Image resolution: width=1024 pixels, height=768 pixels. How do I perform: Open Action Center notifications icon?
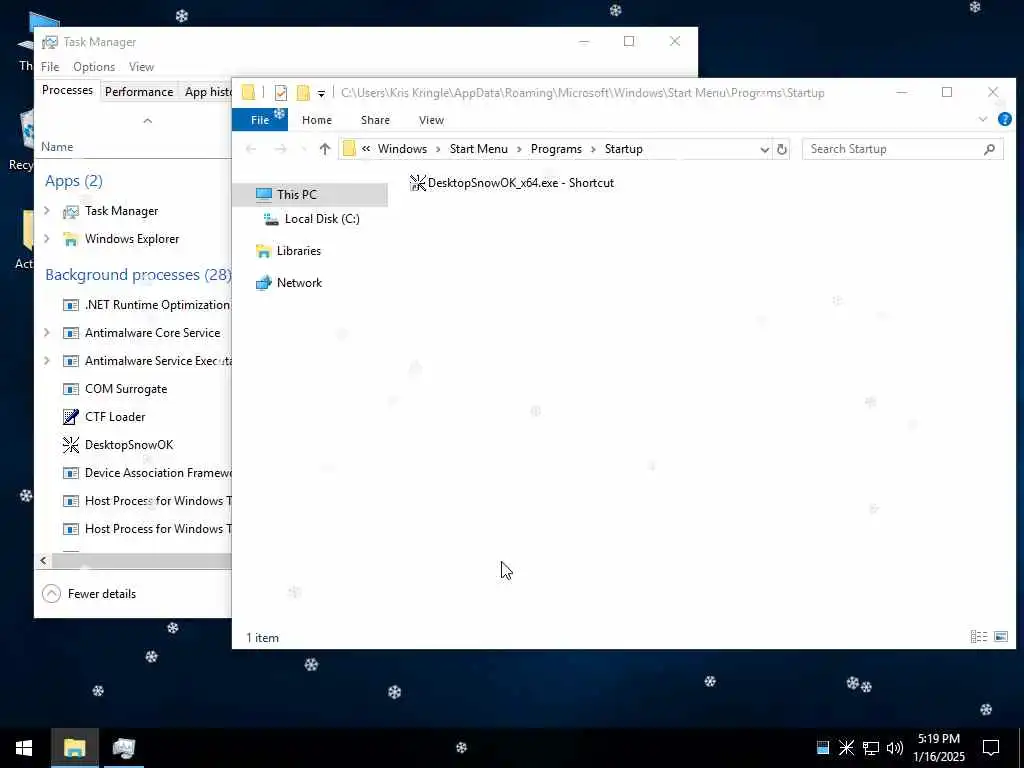[x=991, y=748]
